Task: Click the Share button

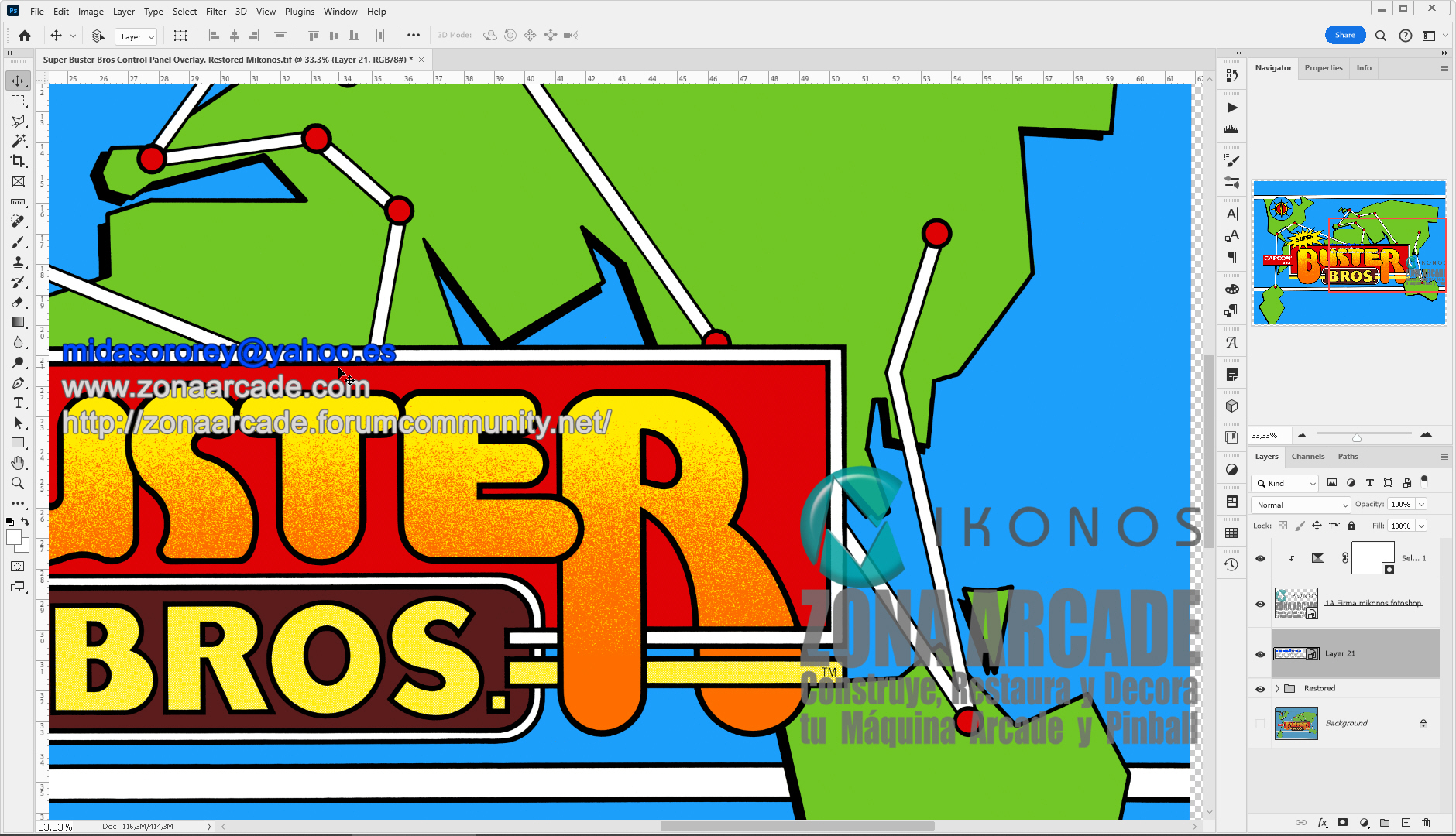Action: [x=1345, y=35]
